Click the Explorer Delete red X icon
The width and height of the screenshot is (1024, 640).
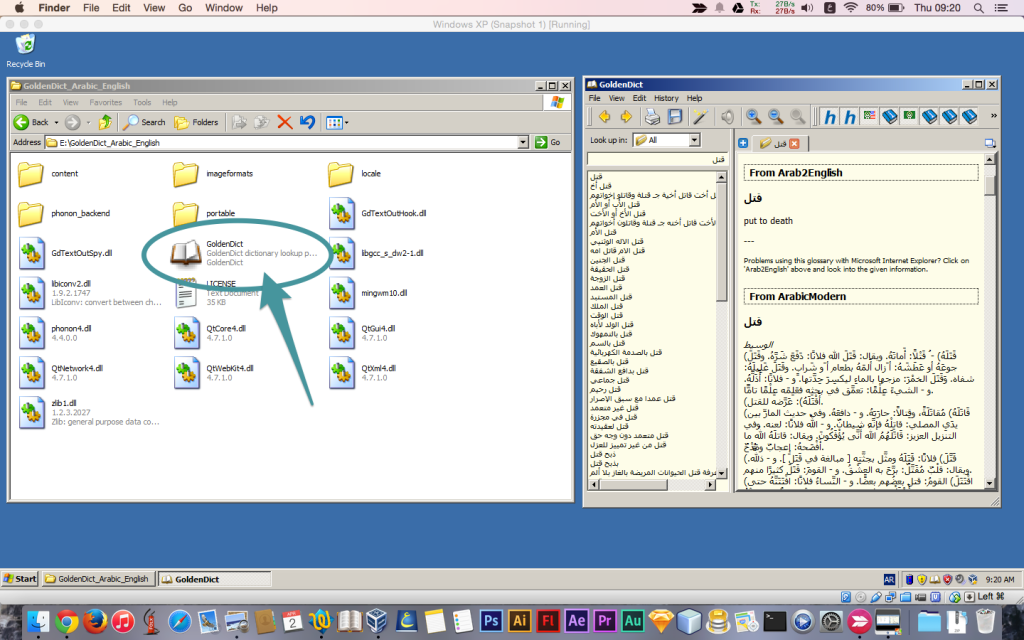pyautogui.click(x=284, y=122)
